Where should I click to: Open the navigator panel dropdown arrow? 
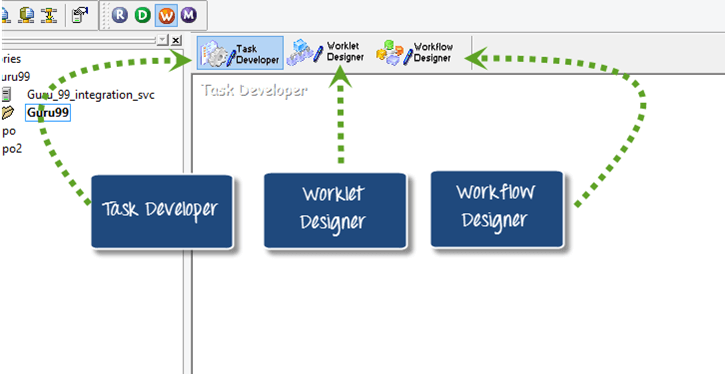point(162,41)
